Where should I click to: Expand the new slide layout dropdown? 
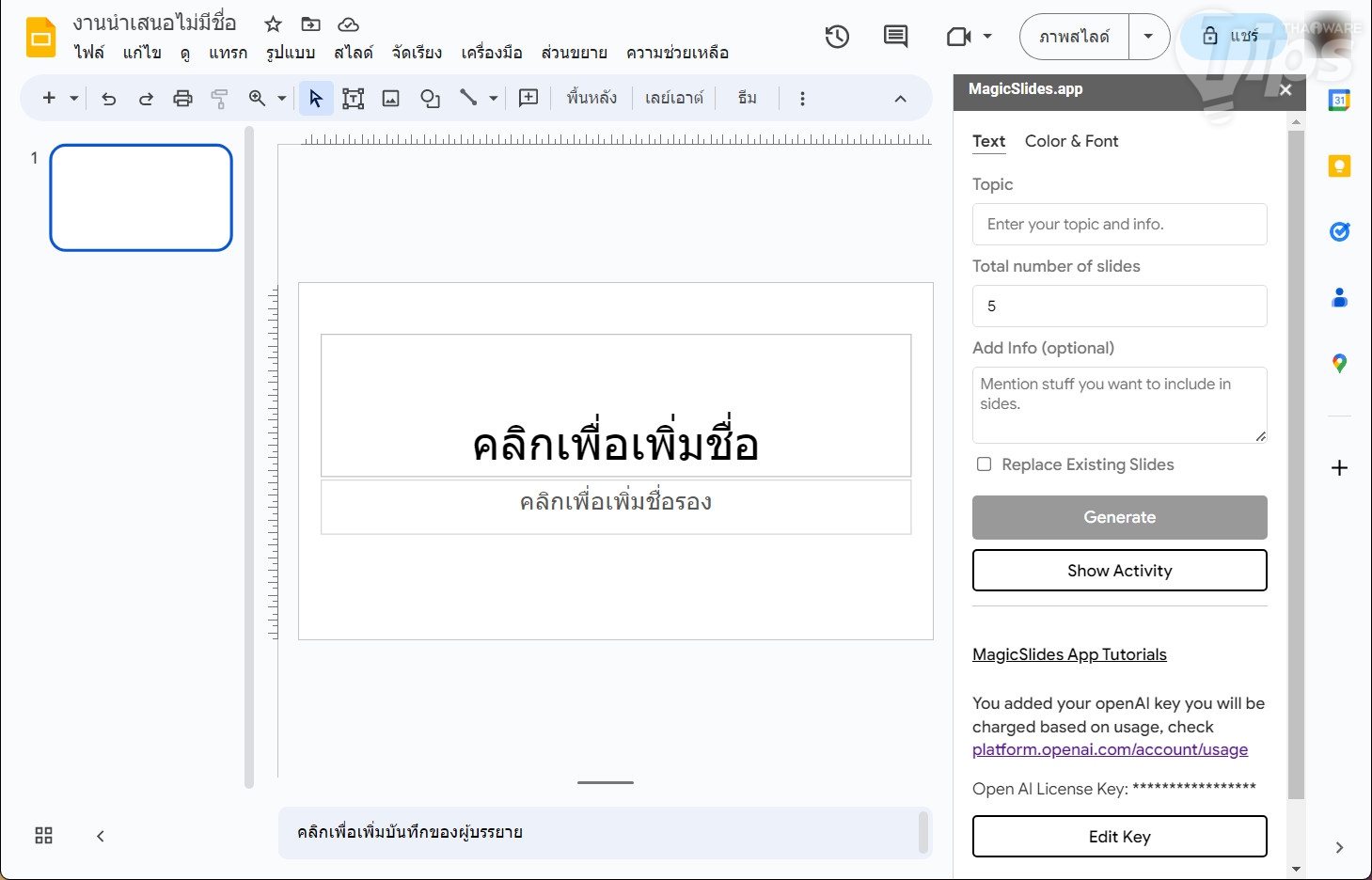[74, 99]
